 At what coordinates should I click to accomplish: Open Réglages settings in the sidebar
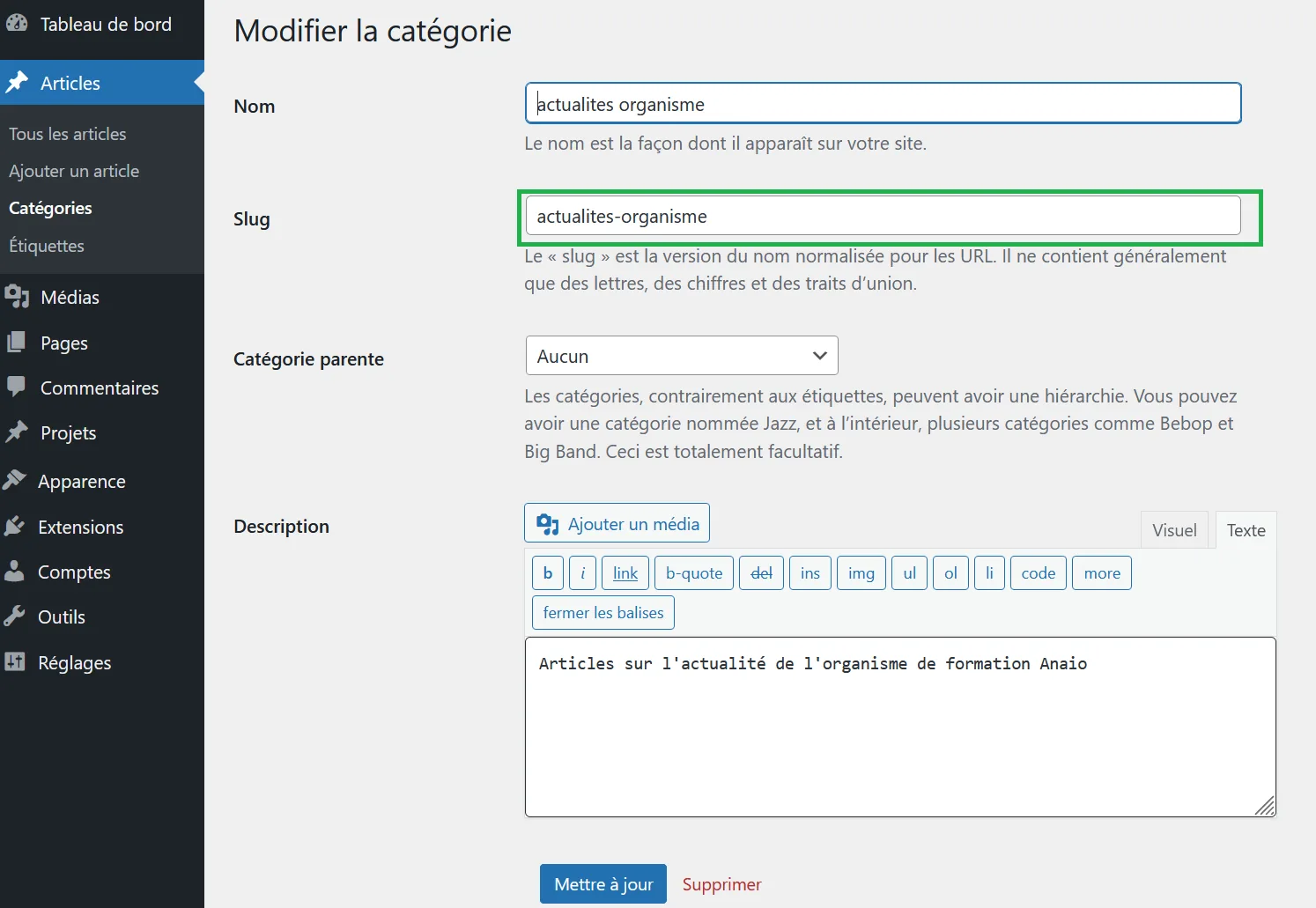[x=73, y=662]
